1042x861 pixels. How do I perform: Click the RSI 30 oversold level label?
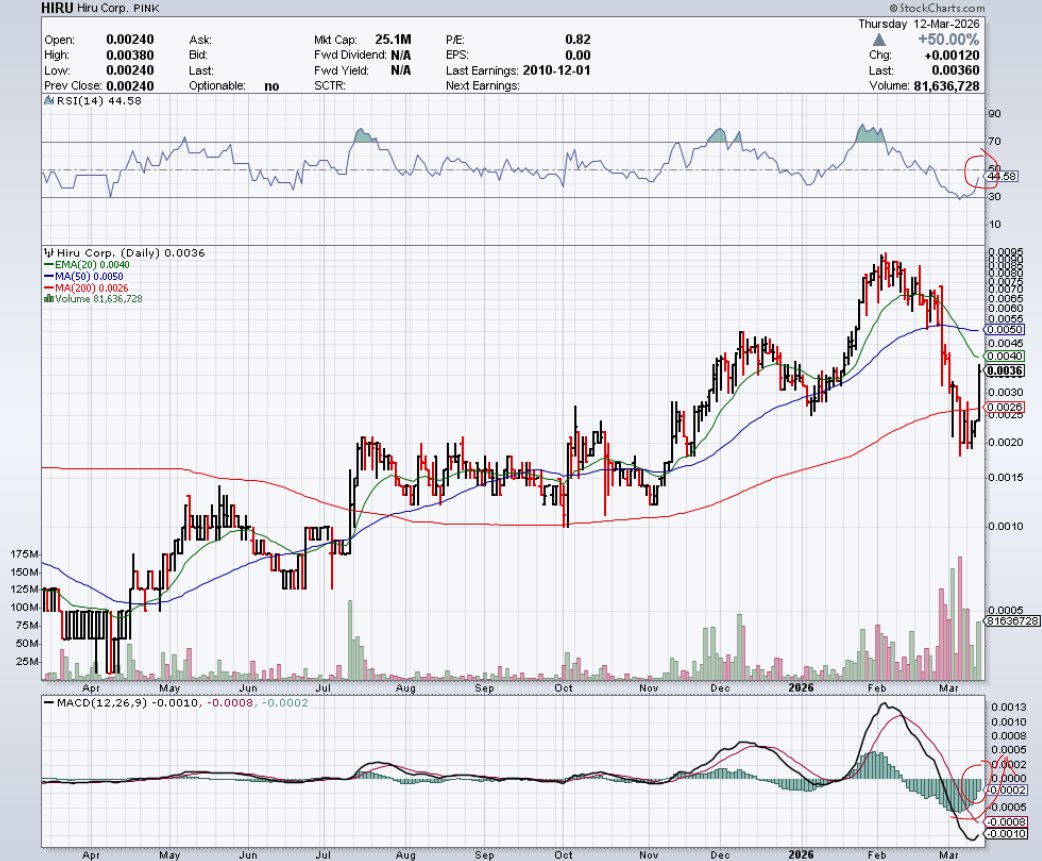(994, 197)
